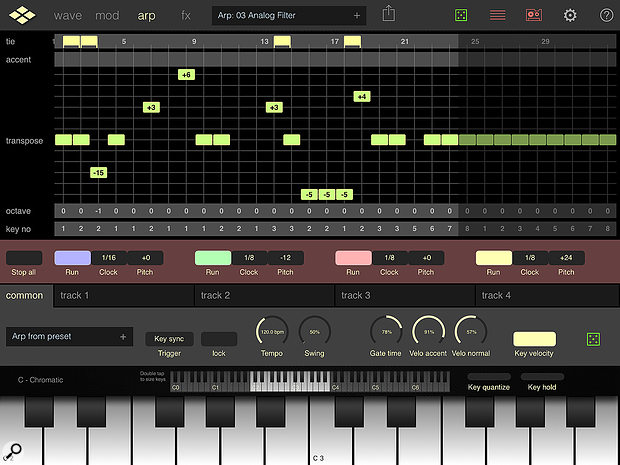Click the Swing knob

tap(314, 332)
